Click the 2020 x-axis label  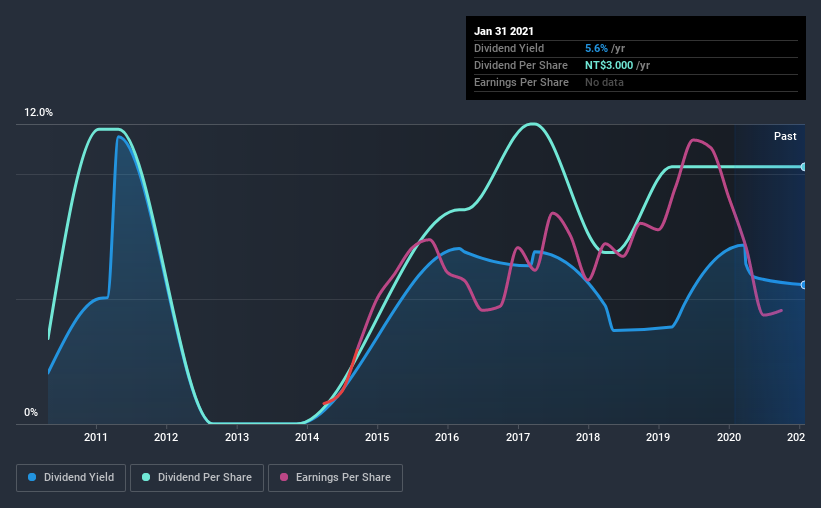pos(729,437)
